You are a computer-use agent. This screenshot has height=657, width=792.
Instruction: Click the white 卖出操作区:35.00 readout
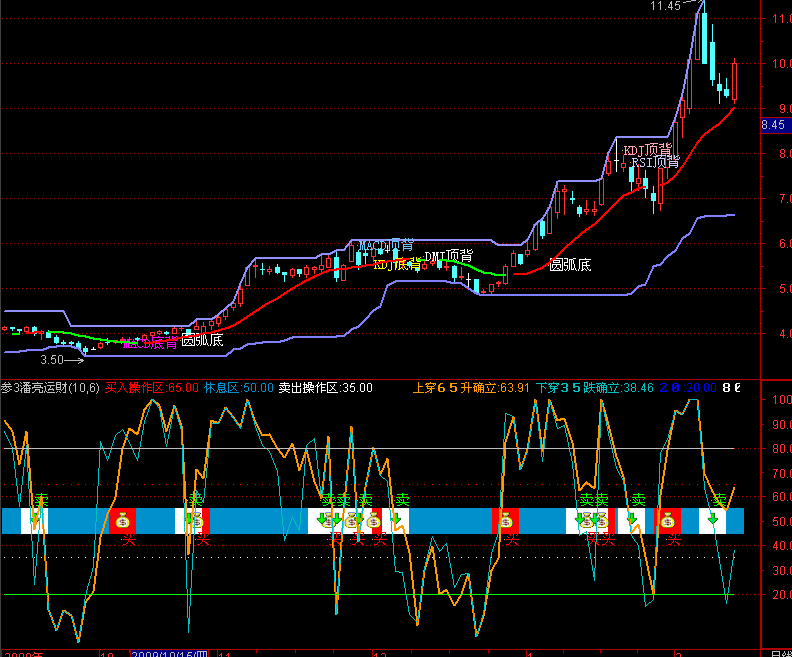[325, 388]
